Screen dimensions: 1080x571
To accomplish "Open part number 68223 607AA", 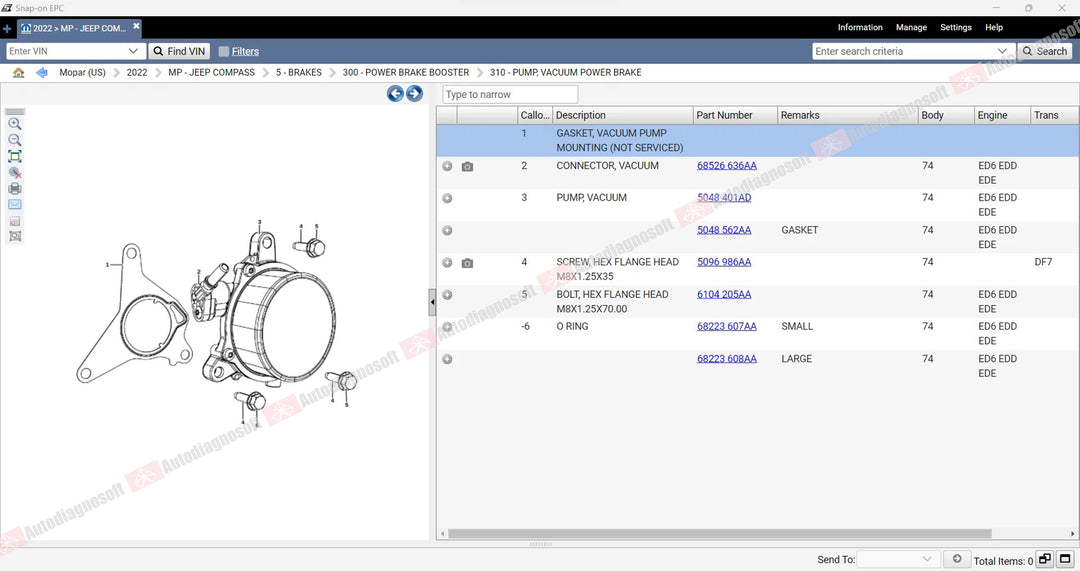I will [727, 326].
